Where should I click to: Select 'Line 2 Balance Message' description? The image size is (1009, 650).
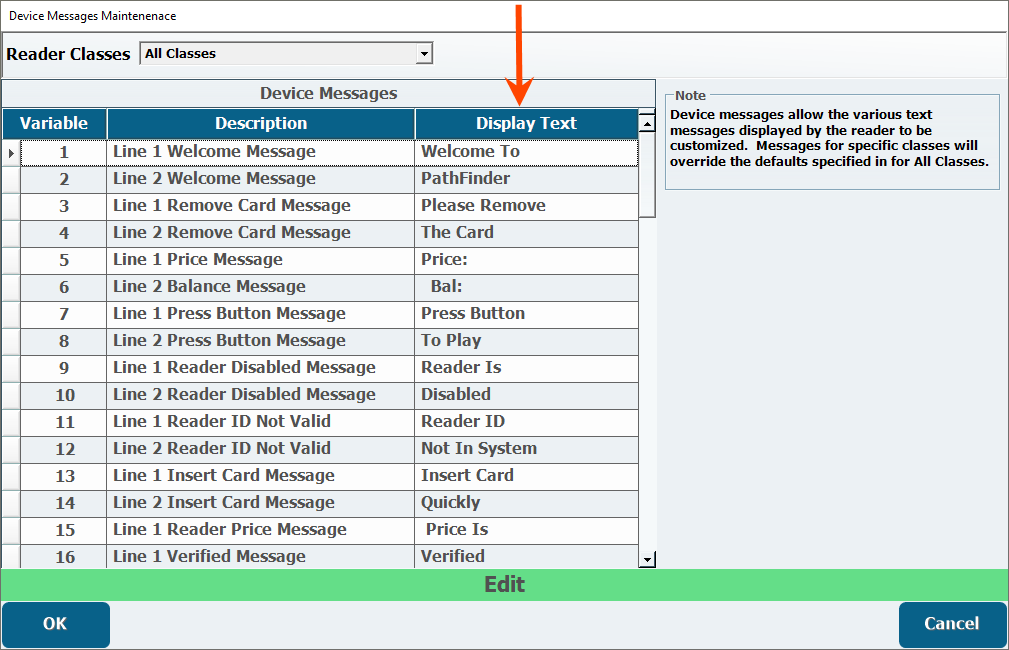pyautogui.click(x=209, y=286)
